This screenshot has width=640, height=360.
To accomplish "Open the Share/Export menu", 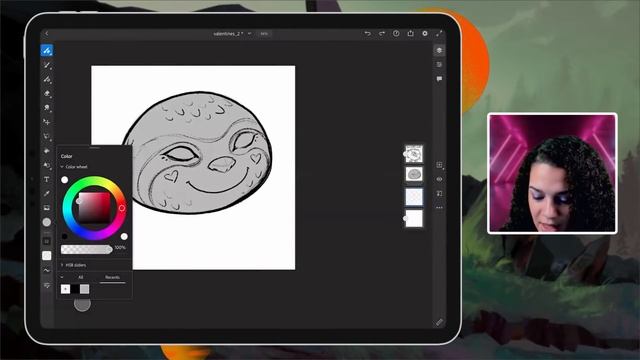I will tap(410, 33).
